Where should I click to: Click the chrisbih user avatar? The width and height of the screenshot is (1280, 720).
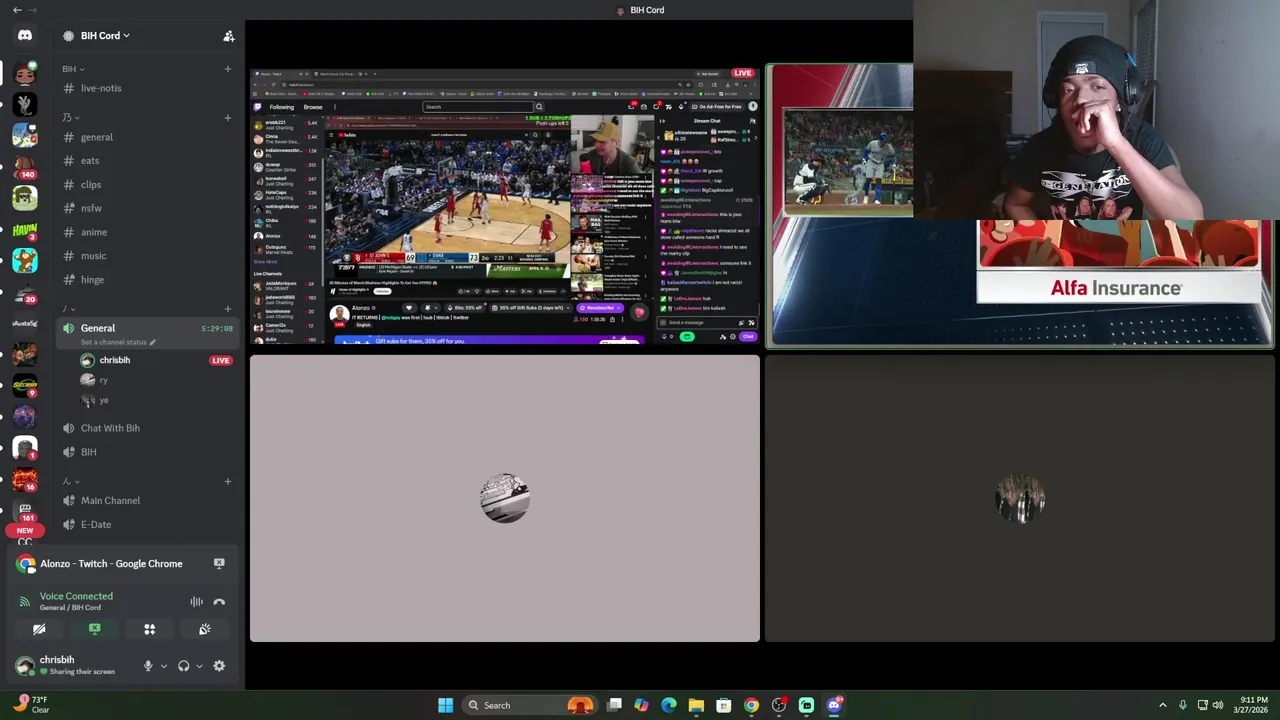coord(24,665)
